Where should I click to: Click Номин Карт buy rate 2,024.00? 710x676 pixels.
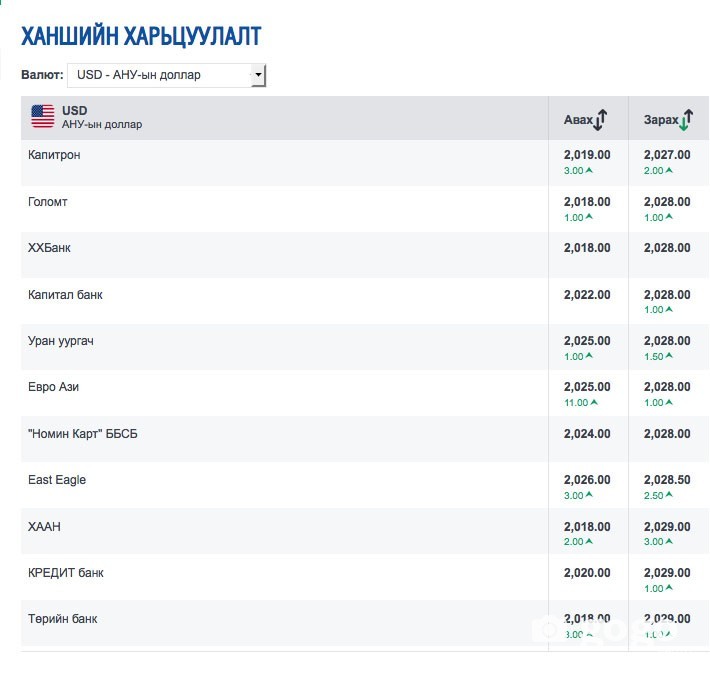587,434
